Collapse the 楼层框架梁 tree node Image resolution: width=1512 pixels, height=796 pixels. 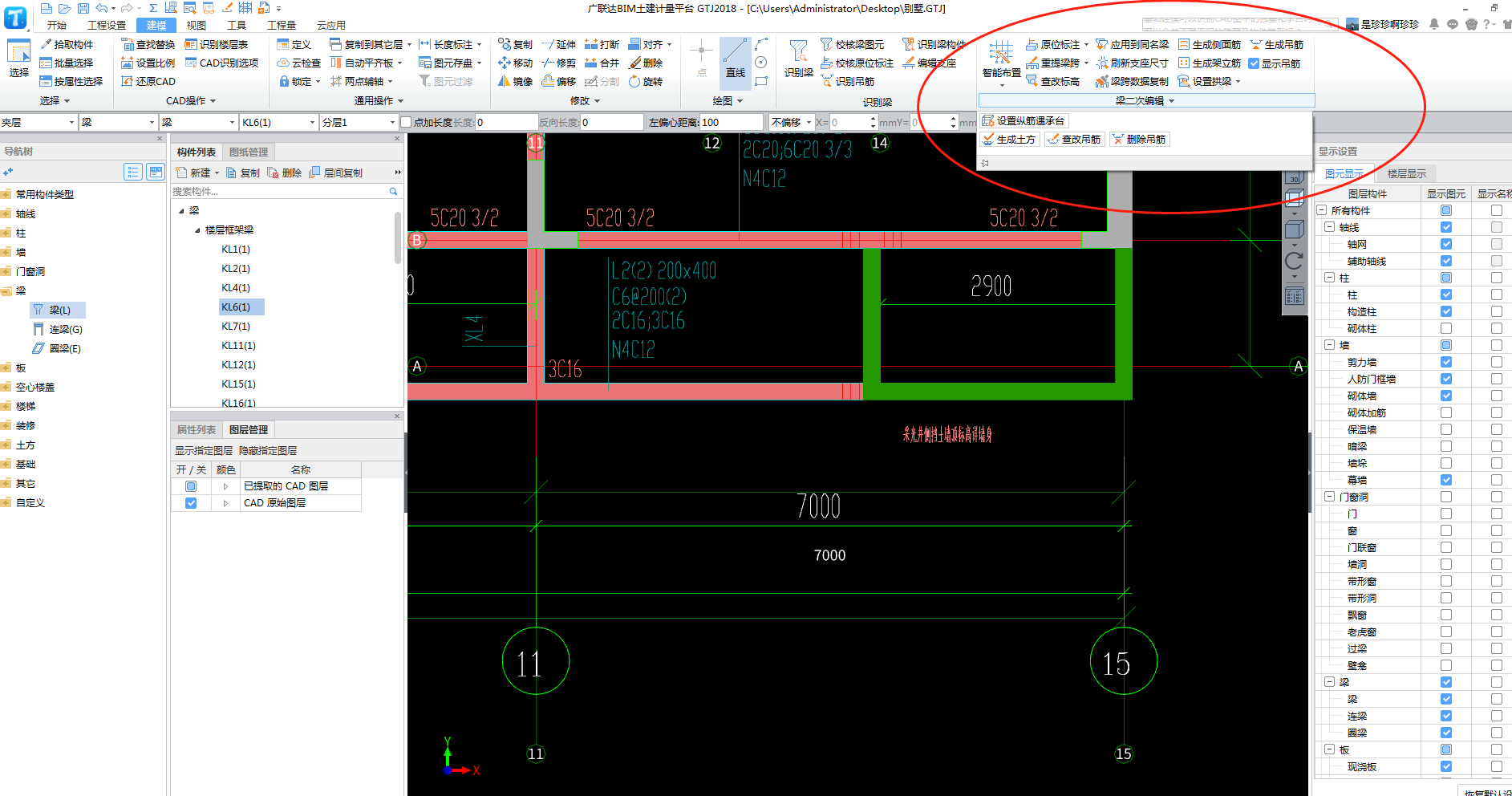[197, 230]
